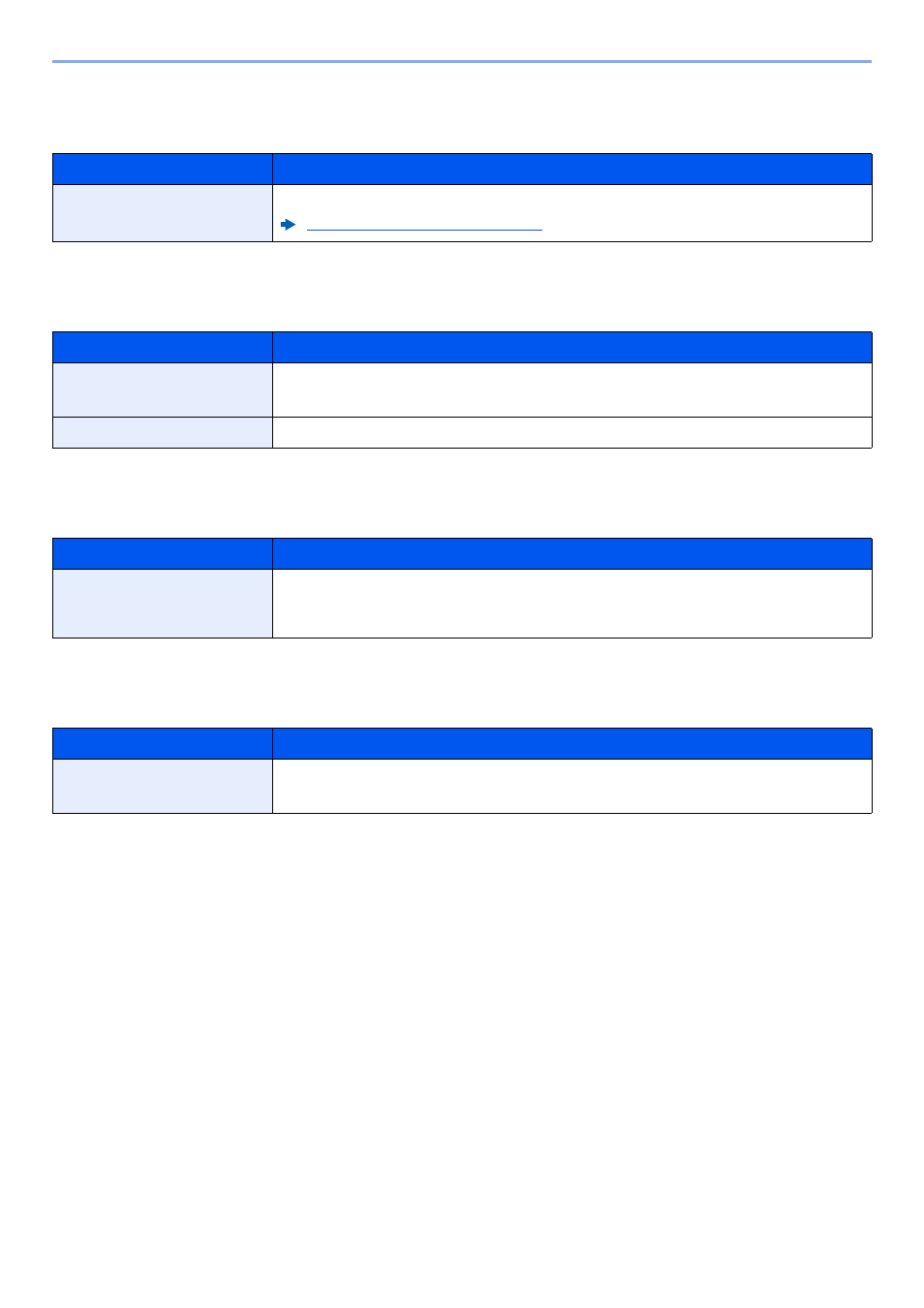Click second table's tall white content cell
Image resolution: width=924 pixels, height=1308 pixels.
point(571,389)
